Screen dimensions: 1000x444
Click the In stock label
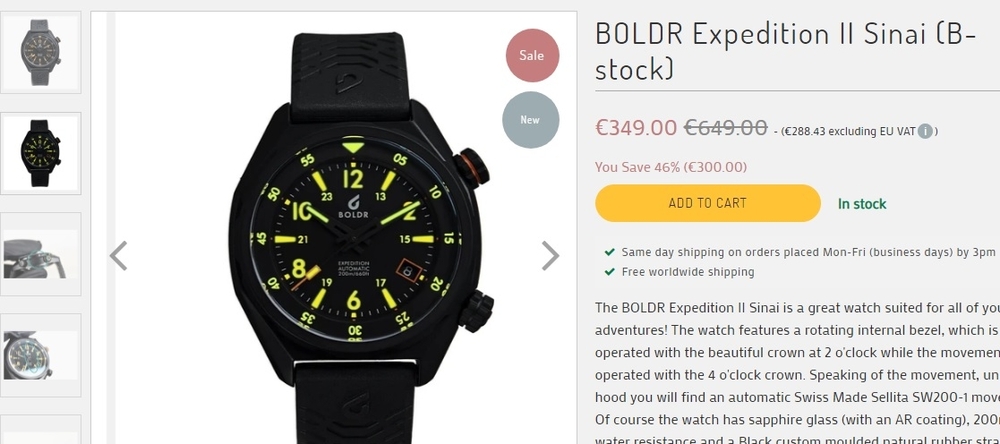point(862,204)
